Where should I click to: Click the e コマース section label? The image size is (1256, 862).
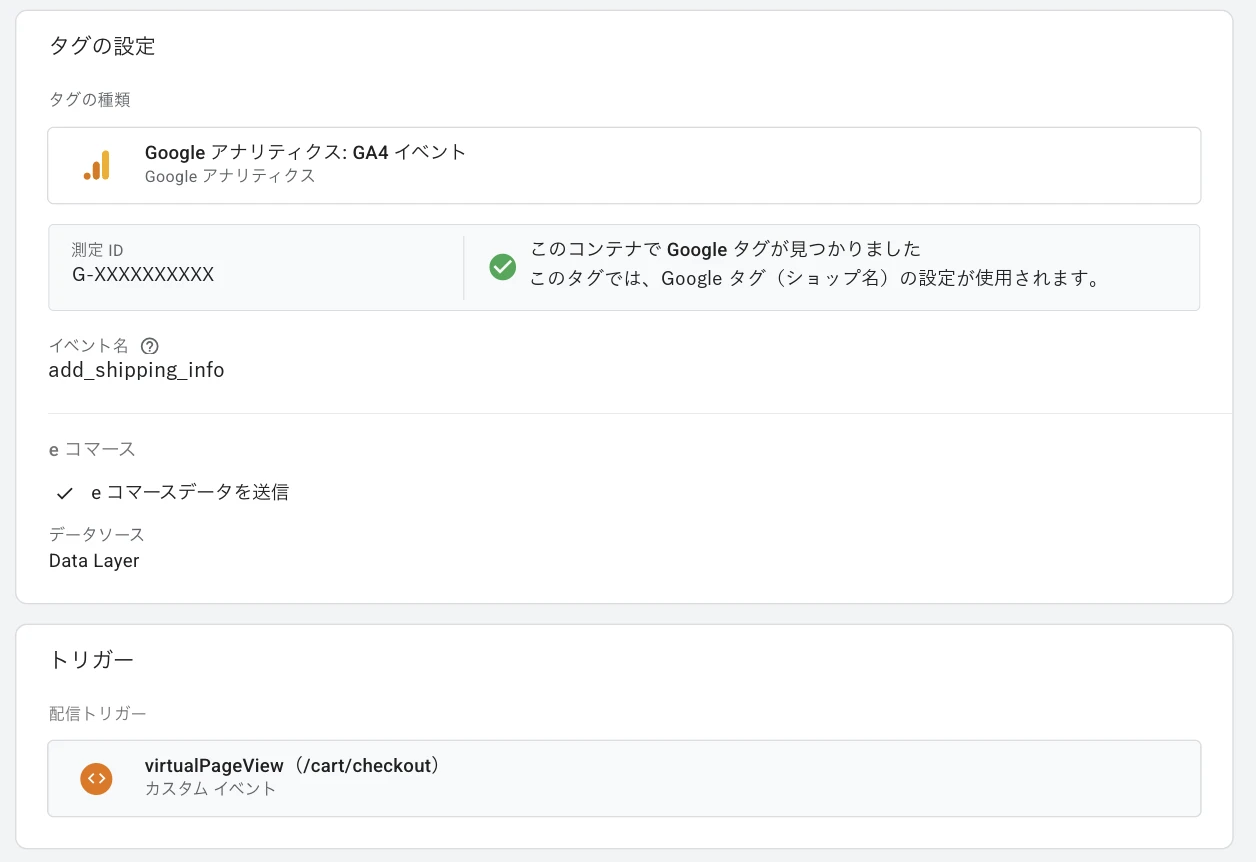point(92,450)
